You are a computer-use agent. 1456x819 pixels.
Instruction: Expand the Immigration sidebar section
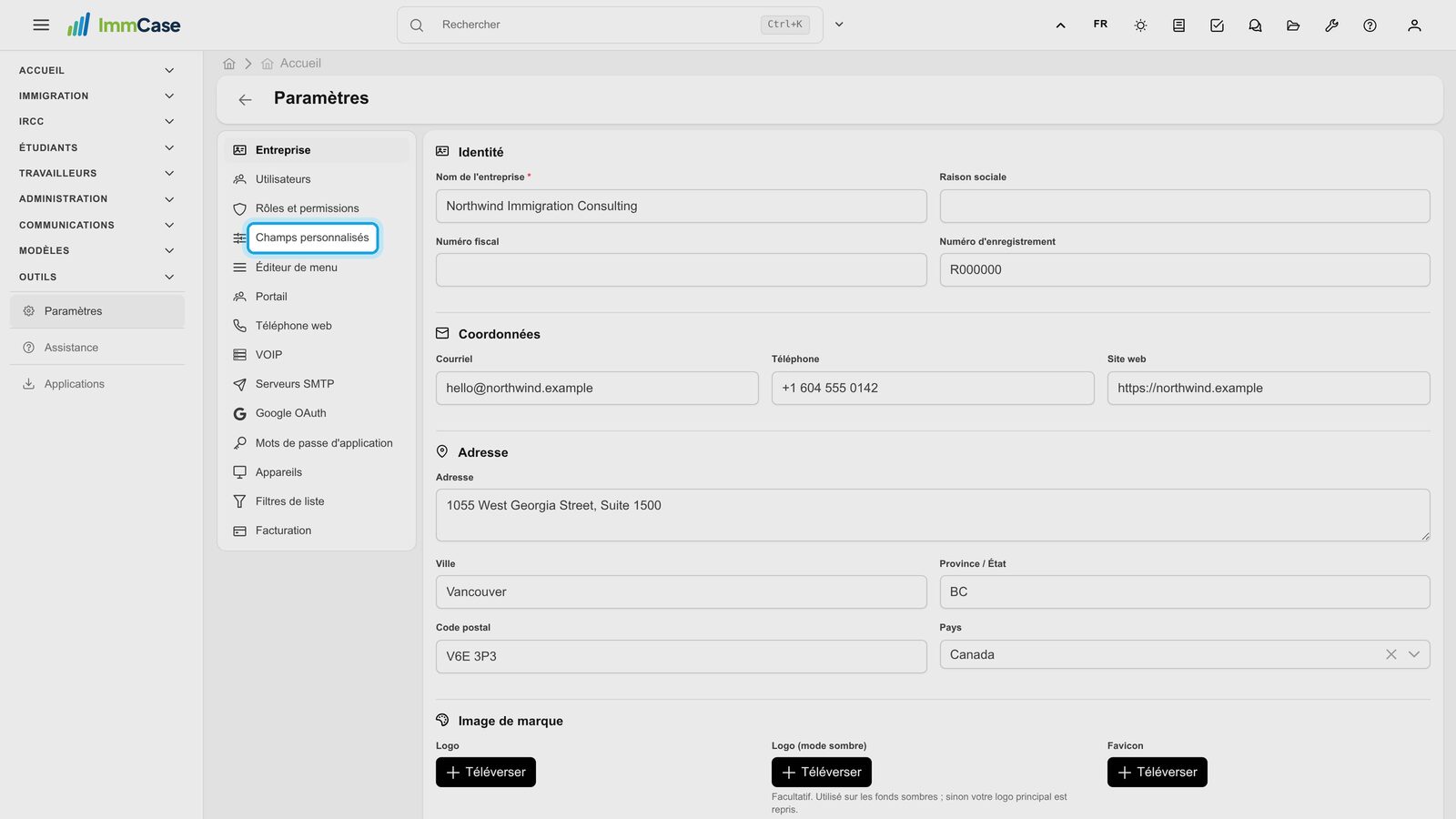(x=96, y=96)
